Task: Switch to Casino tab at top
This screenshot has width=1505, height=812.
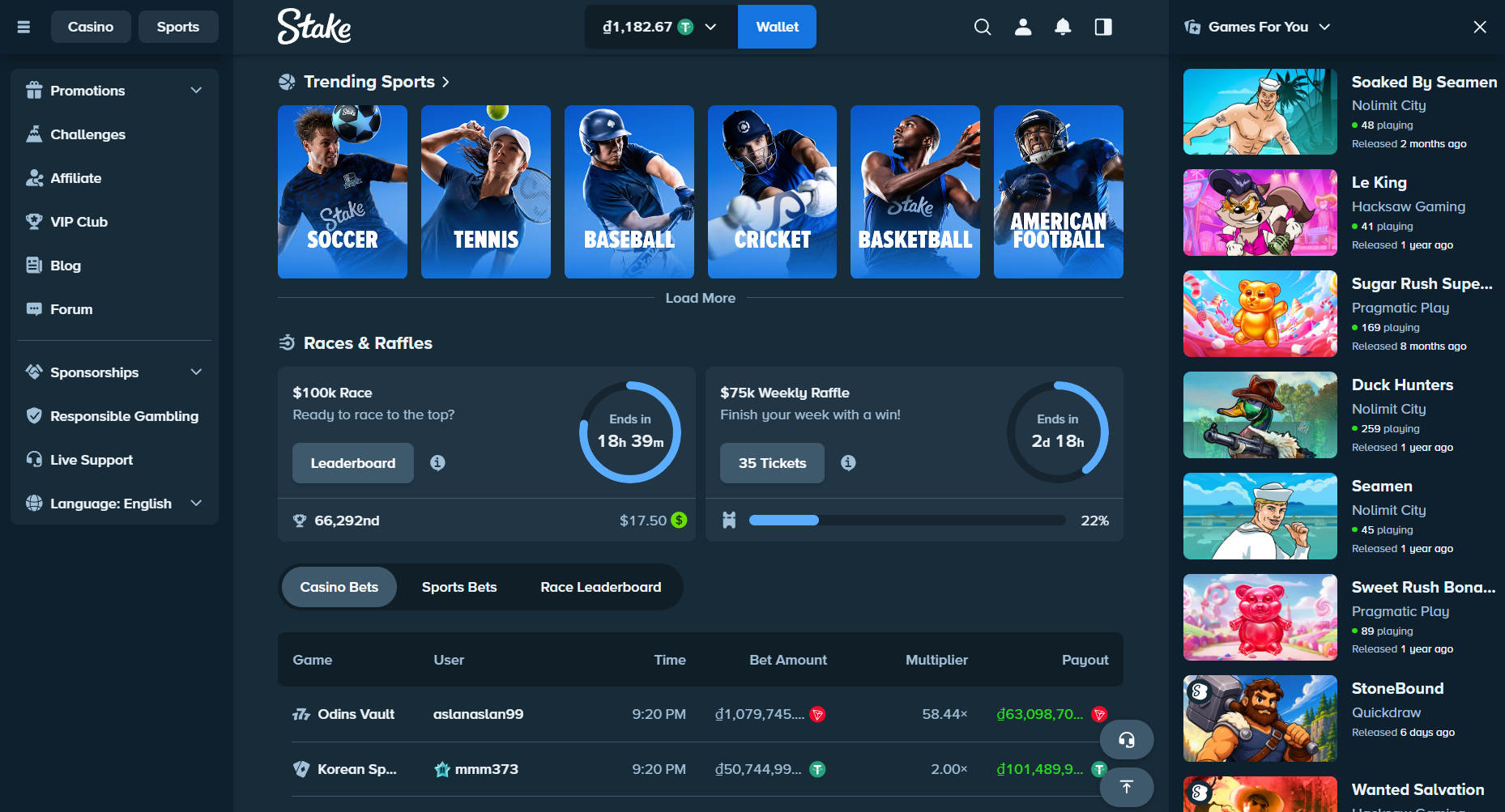Action: point(91,27)
